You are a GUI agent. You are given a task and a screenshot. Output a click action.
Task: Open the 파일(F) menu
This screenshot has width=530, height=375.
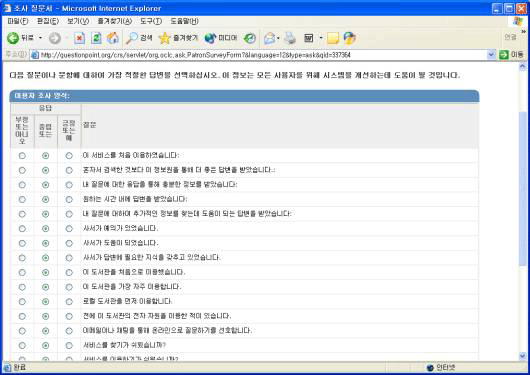click(18, 21)
